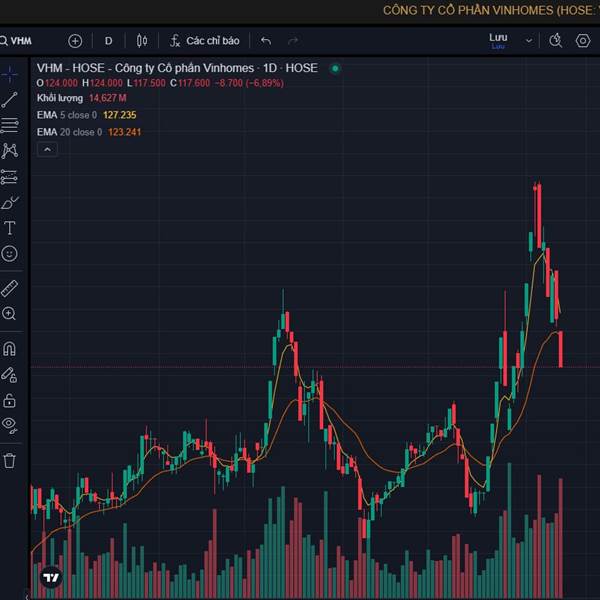This screenshot has height=600, width=600.
Task: Click the Khối lượng volume legend
Action: (60, 98)
